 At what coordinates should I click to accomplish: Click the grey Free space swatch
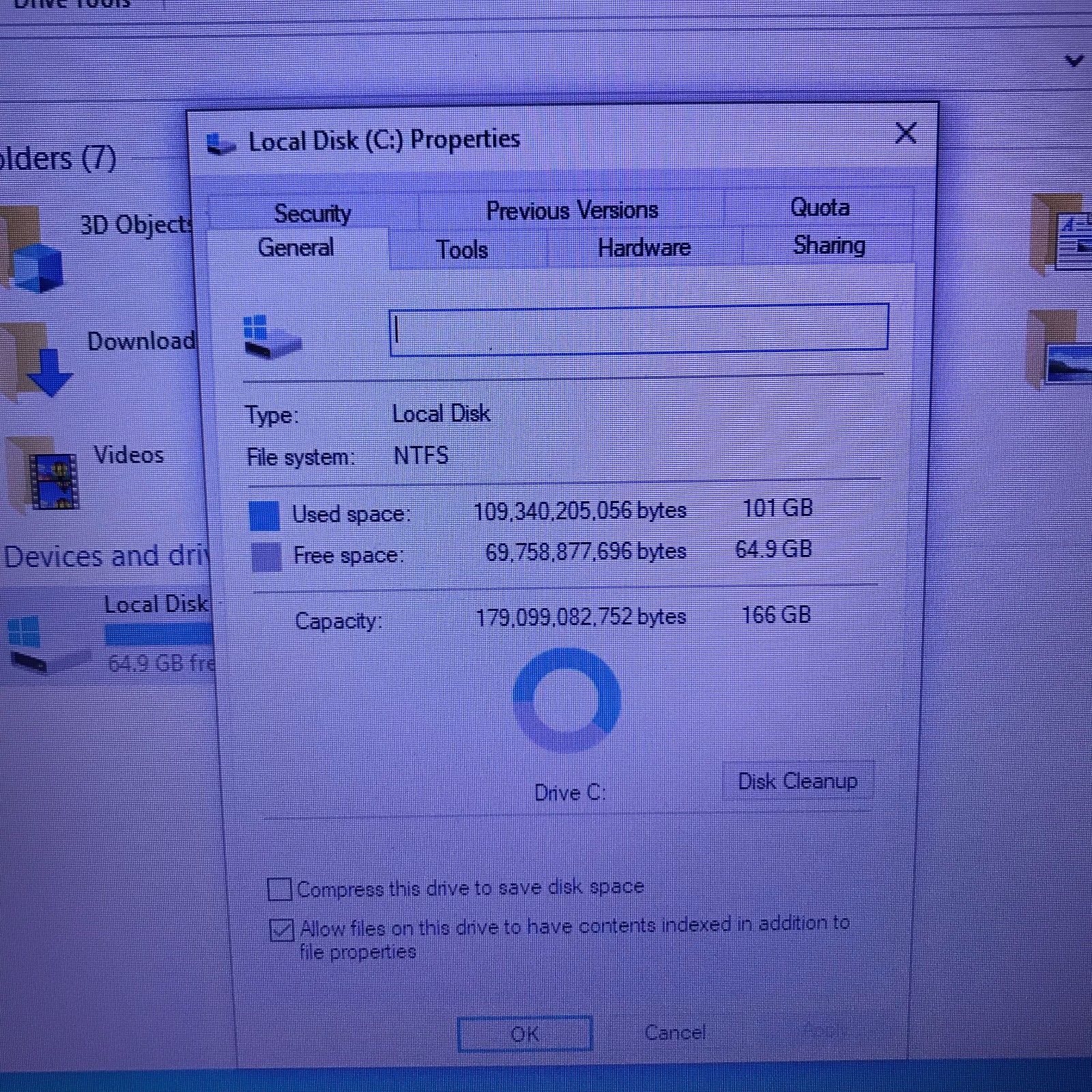[266, 557]
